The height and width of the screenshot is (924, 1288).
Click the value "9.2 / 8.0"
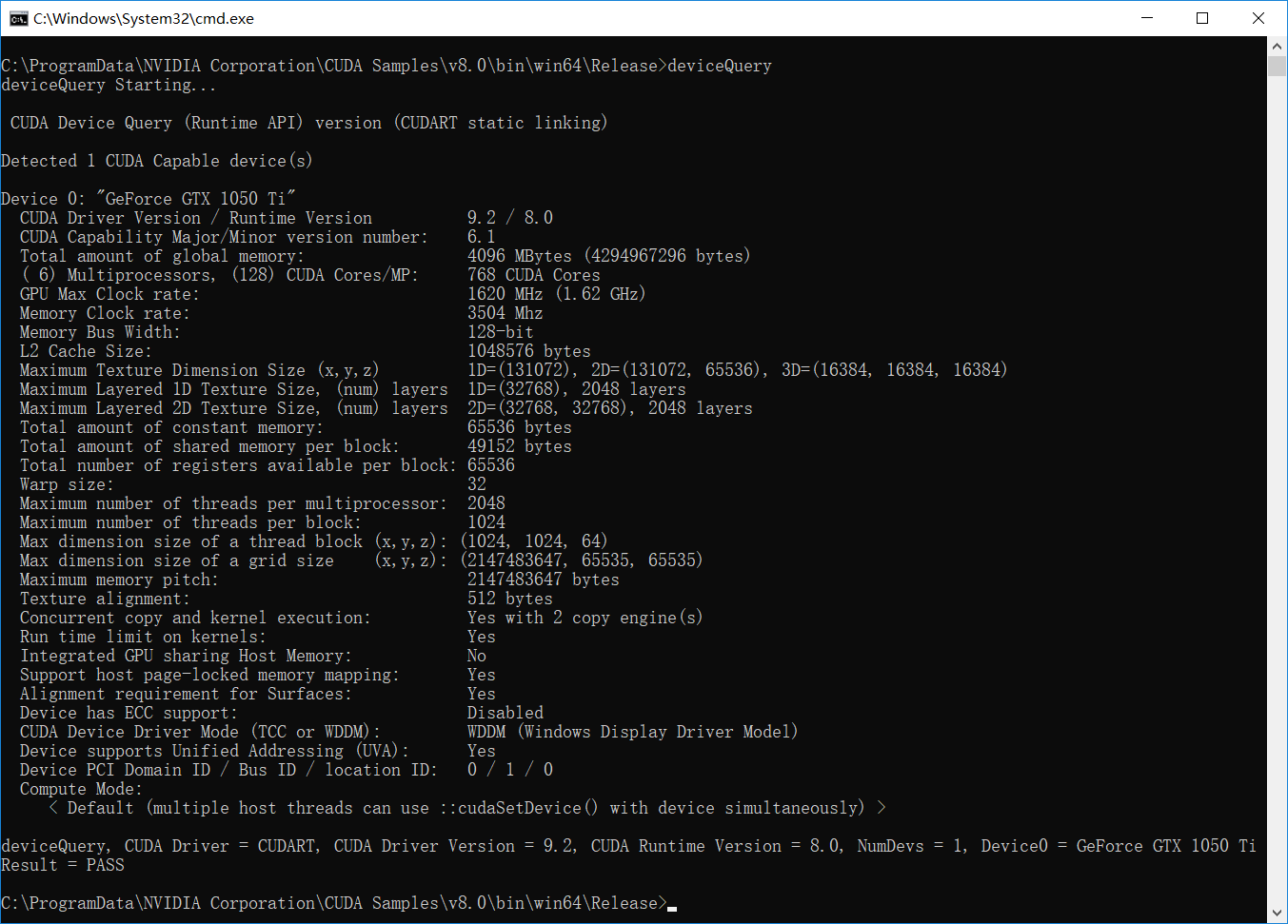510,218
